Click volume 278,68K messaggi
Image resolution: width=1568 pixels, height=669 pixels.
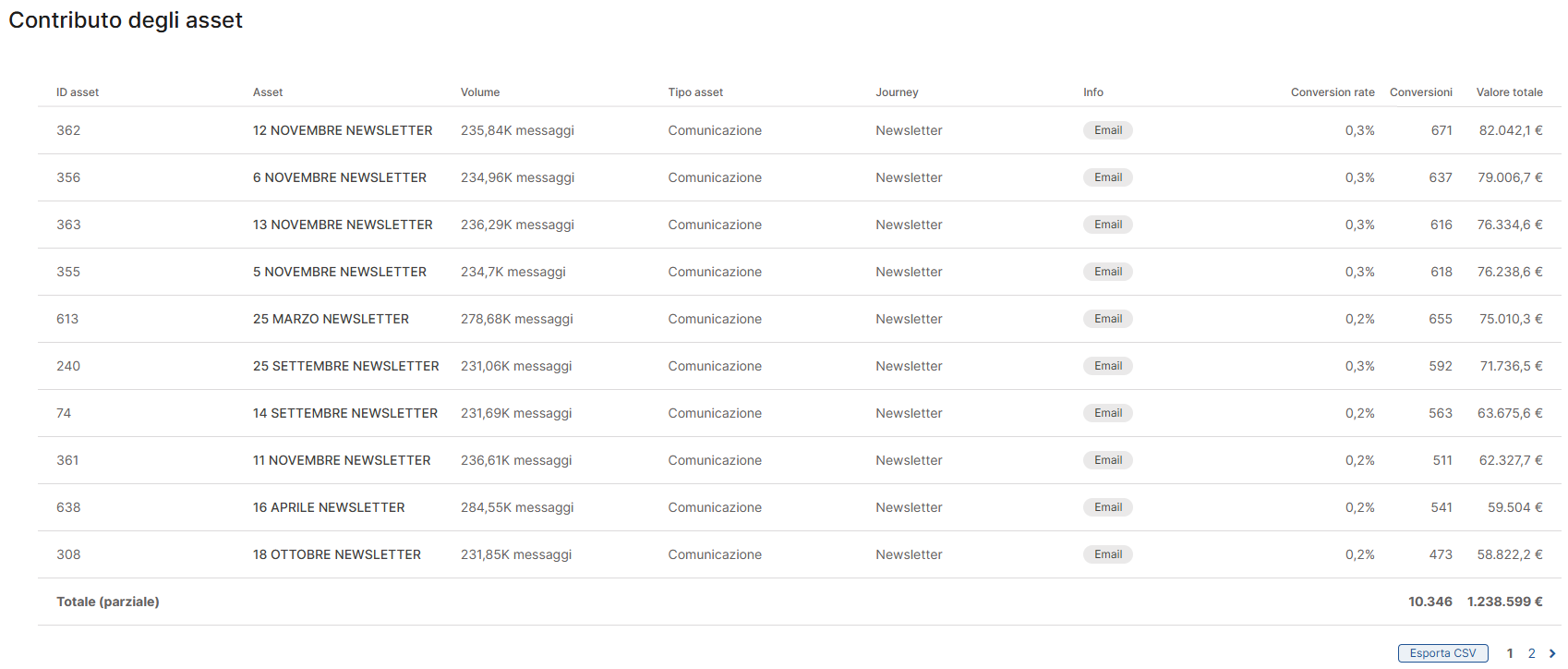click(x=517, y=319)
